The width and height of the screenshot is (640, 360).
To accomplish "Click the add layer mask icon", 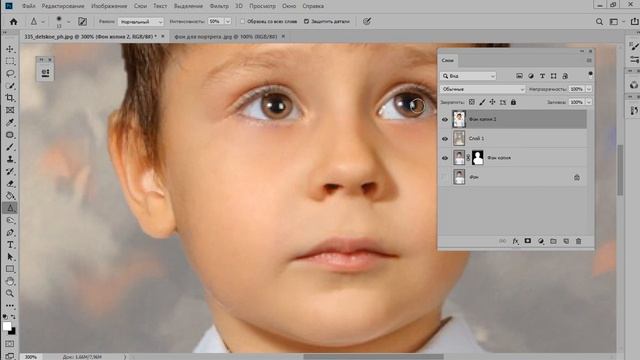I will (x=528, y=241).
